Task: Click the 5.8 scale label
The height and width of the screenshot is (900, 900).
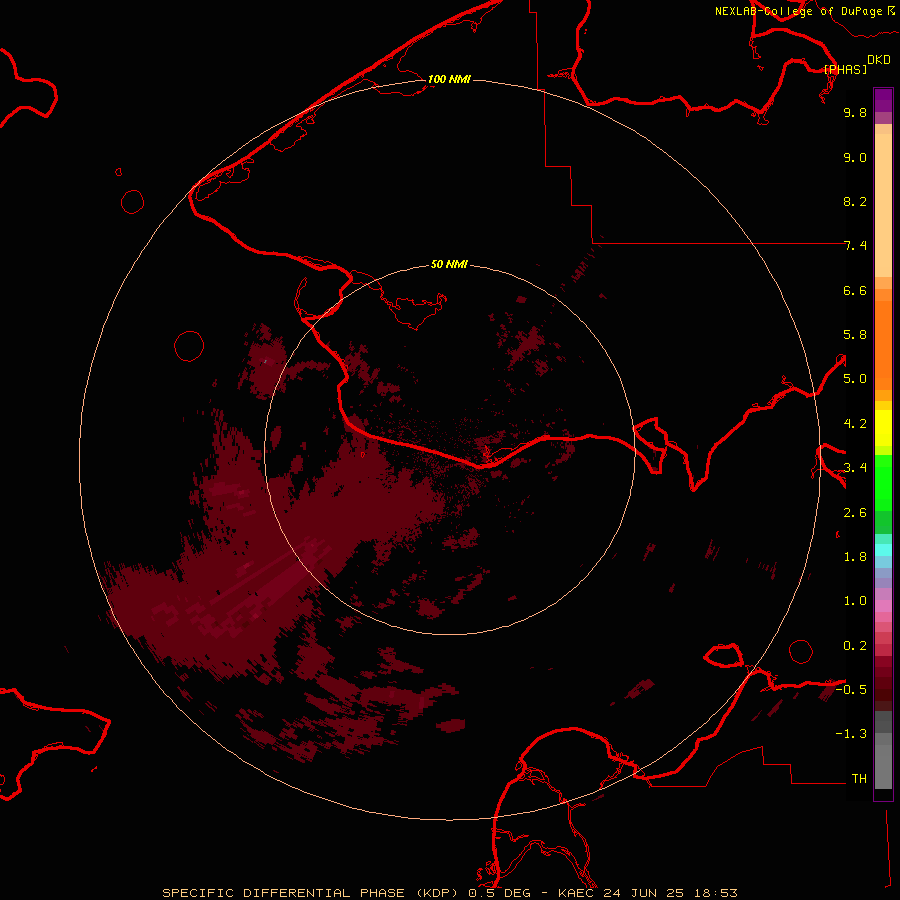Action: (x=855, y=335)
